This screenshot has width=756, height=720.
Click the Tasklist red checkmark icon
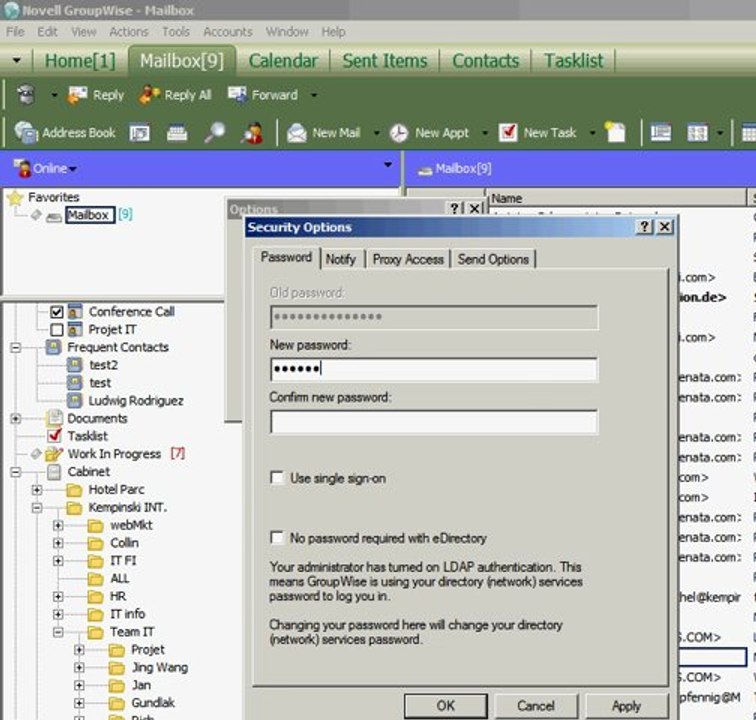pyautogui.click(x=54, y=435)
